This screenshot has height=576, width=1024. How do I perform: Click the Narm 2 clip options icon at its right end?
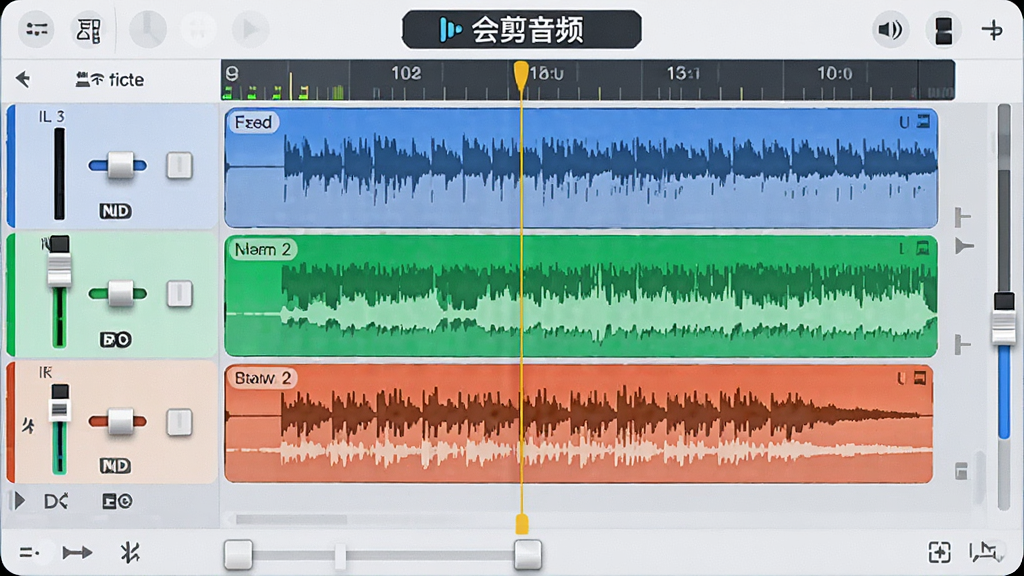(922, 248)
